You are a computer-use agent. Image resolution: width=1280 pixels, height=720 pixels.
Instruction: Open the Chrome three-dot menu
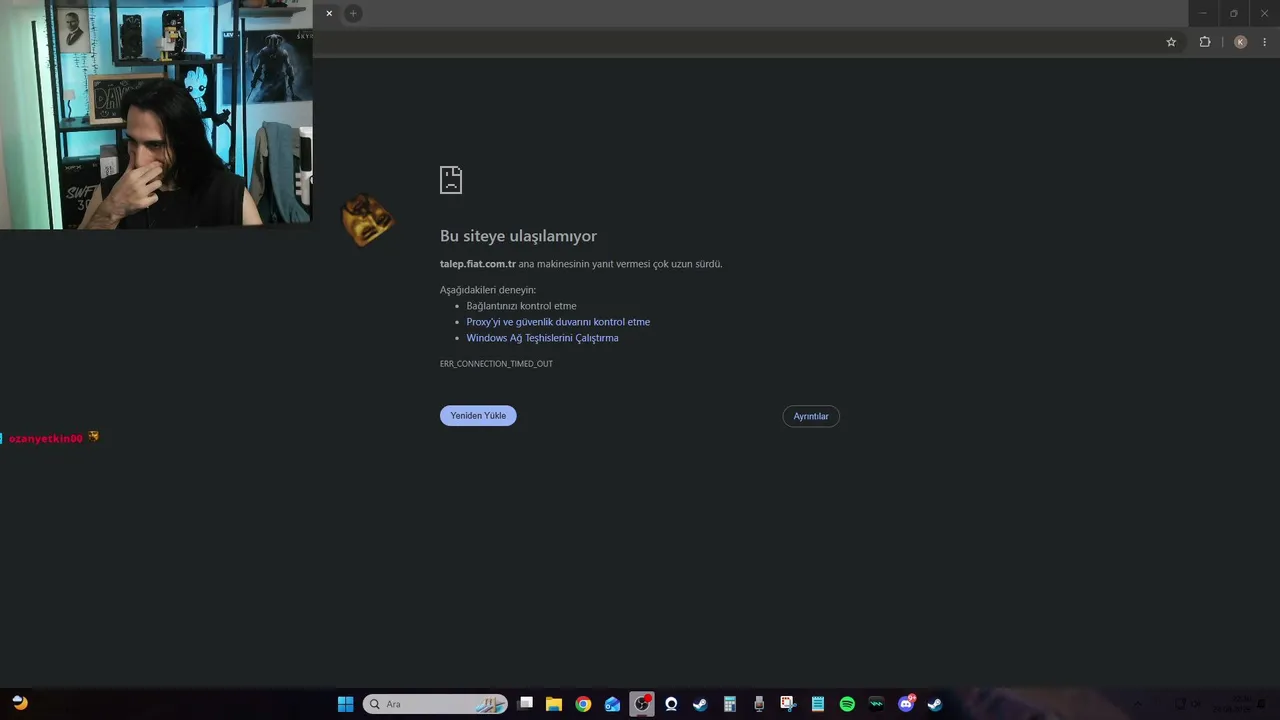(1265, 42)
